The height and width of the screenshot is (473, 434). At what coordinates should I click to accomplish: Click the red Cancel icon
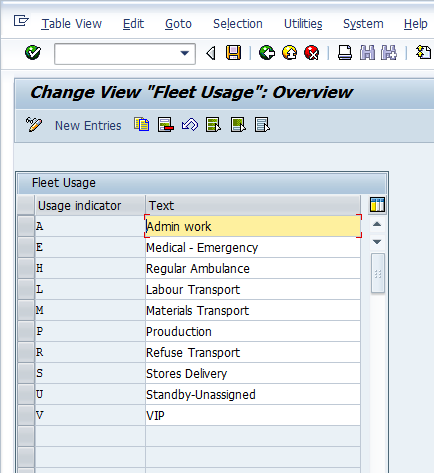312,53
